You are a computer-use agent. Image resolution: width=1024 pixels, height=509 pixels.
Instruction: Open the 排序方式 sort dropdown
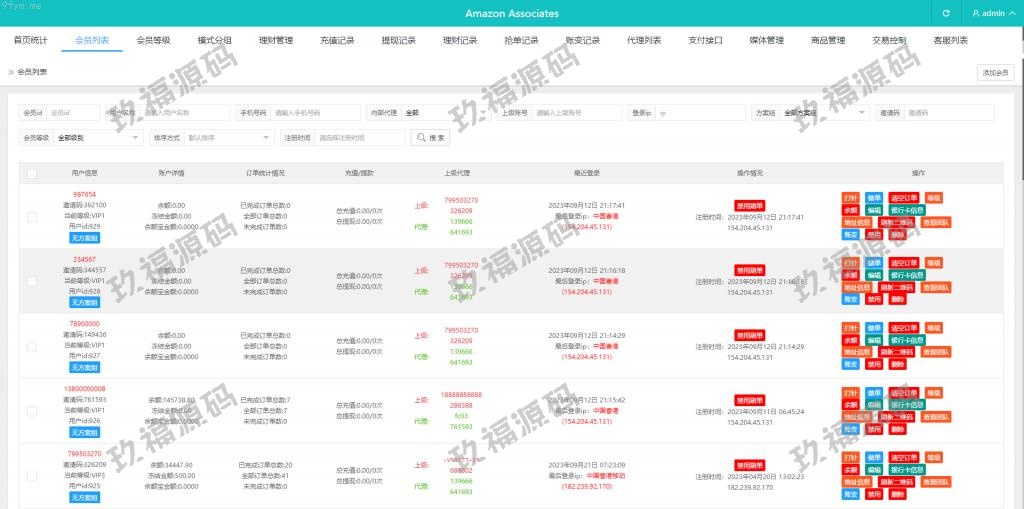(x=229, y=138)
